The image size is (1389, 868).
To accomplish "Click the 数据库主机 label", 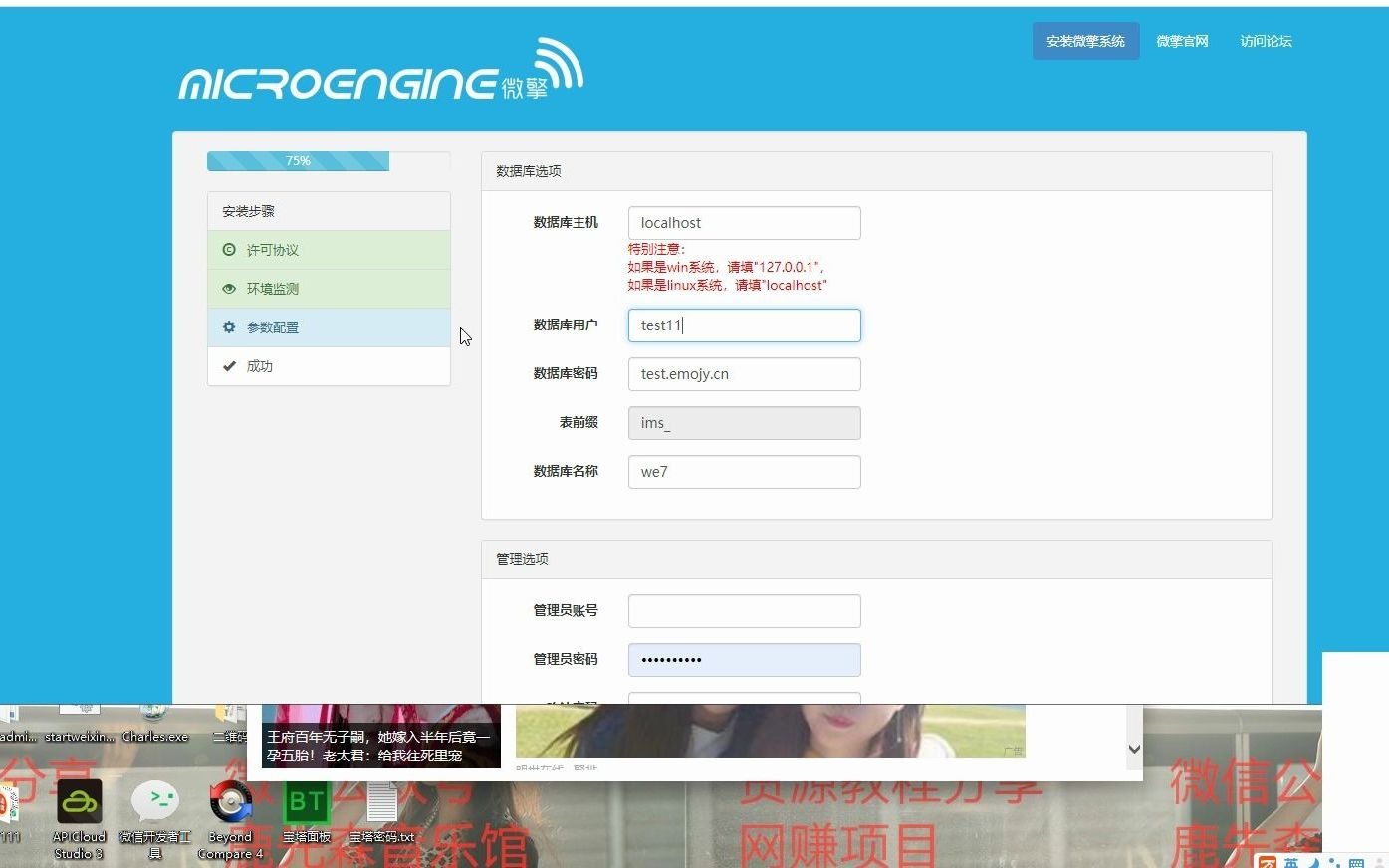I will click(566, 222).
